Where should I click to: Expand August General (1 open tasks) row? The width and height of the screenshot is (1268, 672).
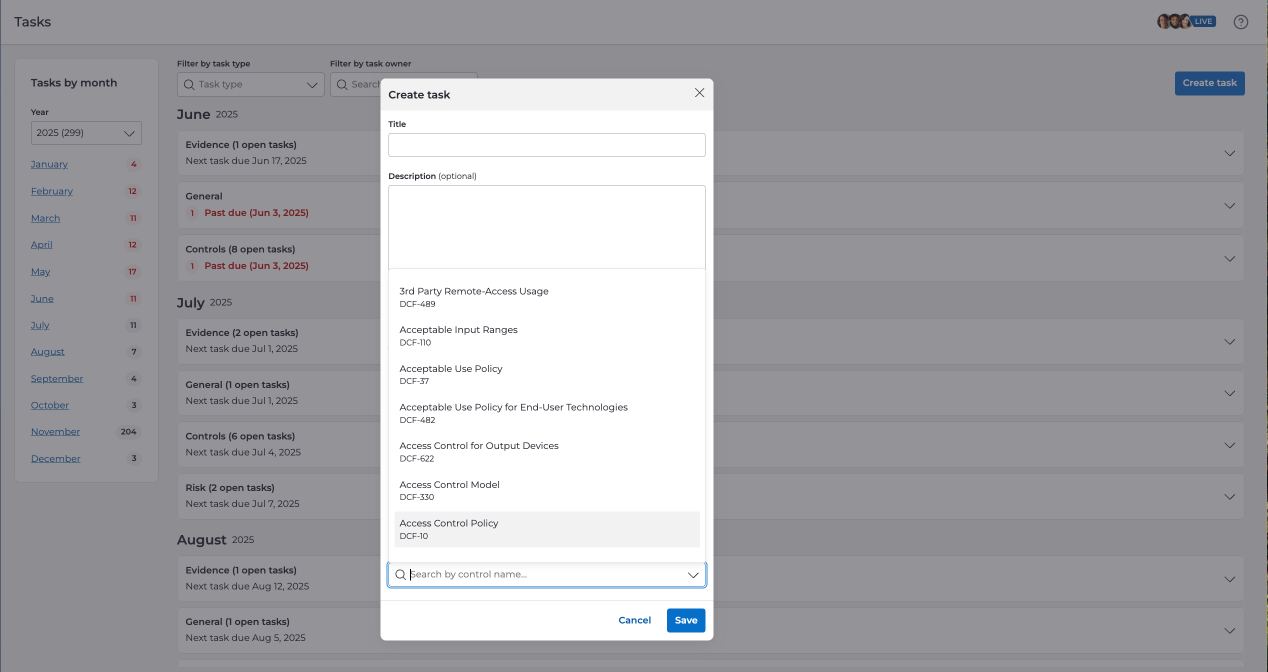(710, 630)
